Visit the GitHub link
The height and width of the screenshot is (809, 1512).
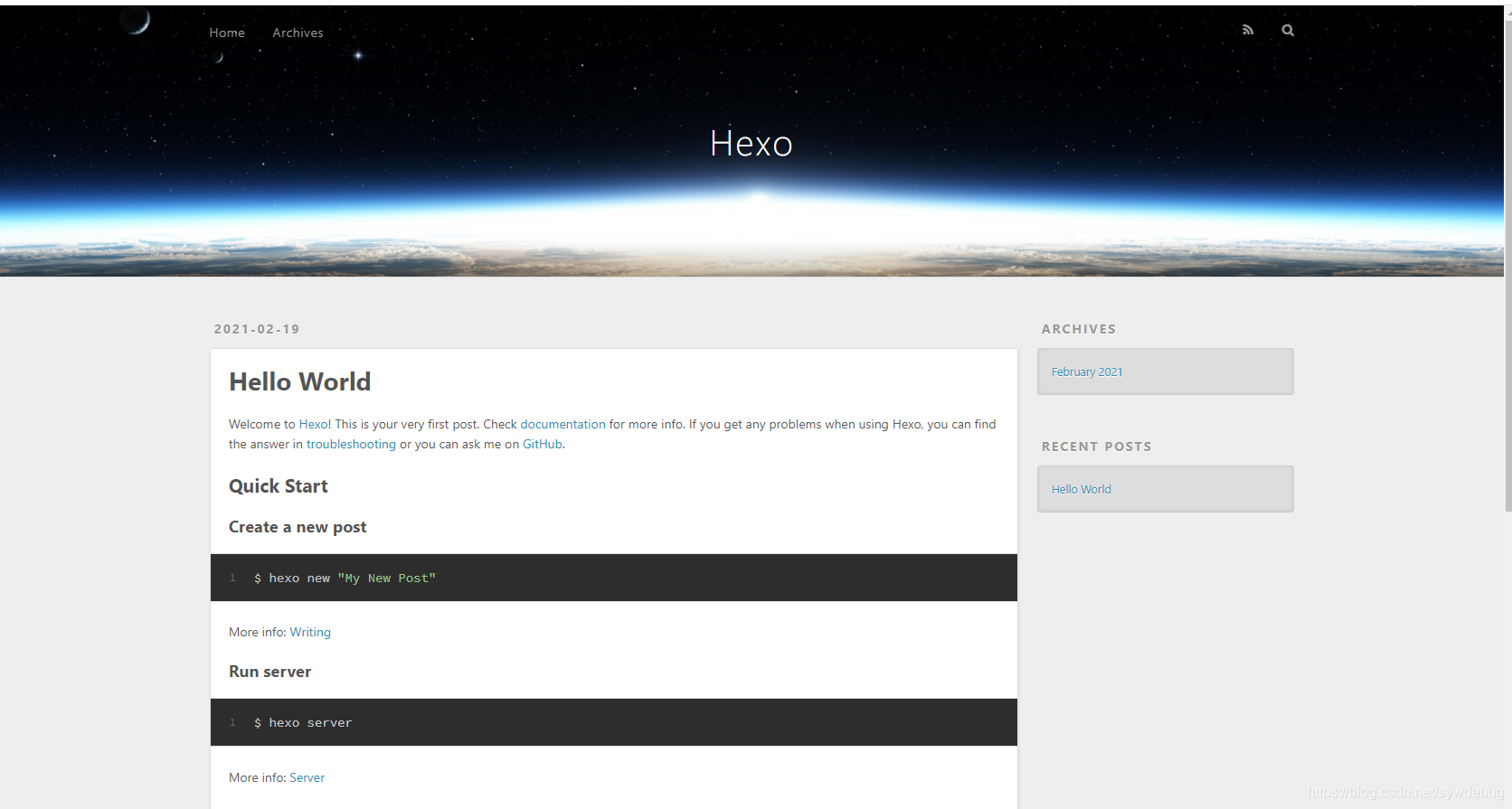pos(543,444)
